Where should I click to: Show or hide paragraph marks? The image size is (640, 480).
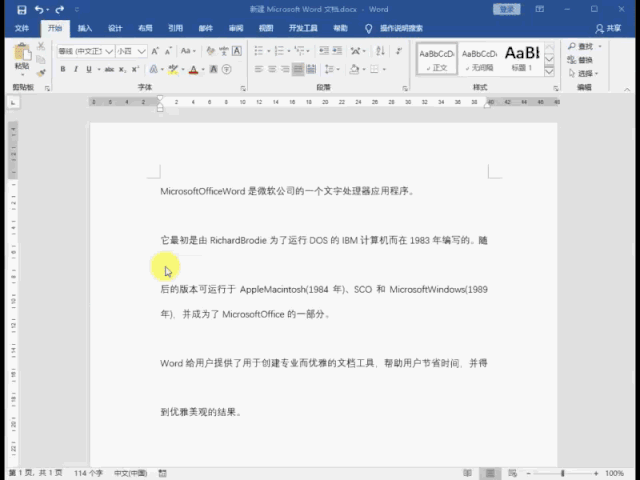coord(399,51)
